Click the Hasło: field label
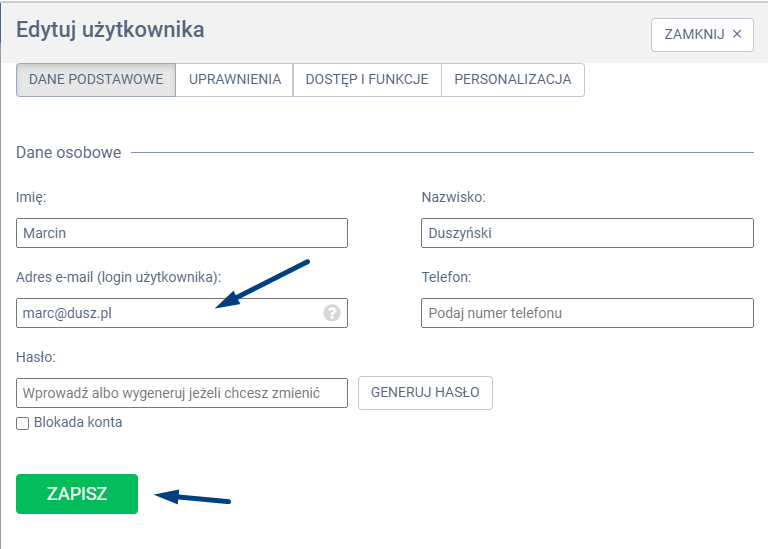768x549 pixels. pyautogui.click(x=35, y=357)
